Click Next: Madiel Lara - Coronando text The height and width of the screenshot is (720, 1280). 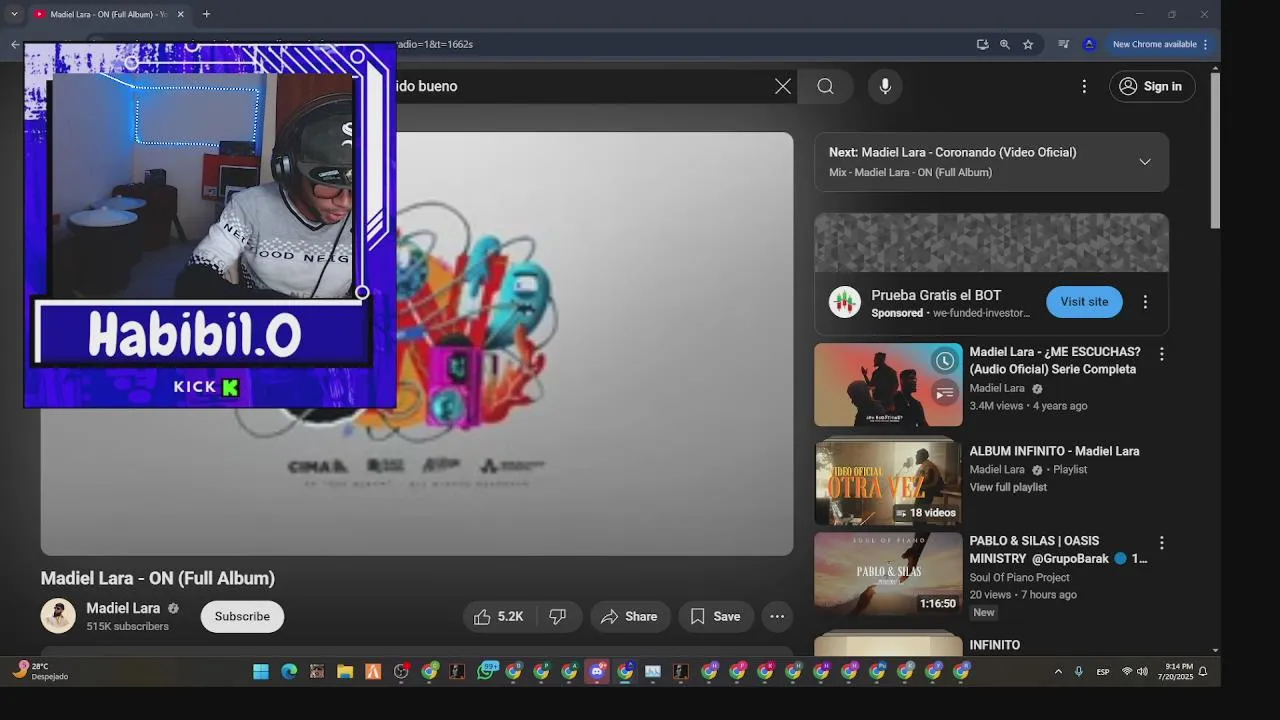(x=953, y=152)
